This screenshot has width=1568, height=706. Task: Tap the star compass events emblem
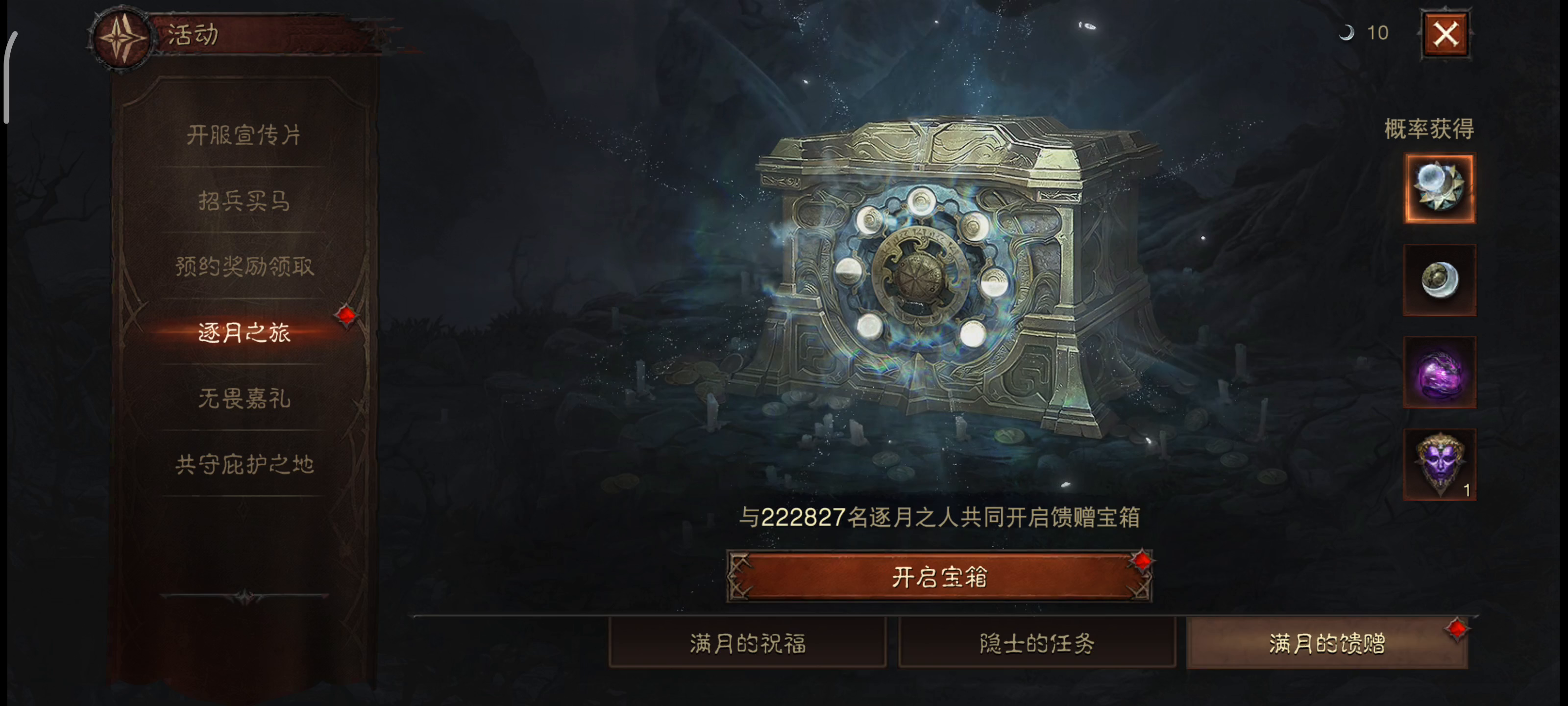point(122,38)
